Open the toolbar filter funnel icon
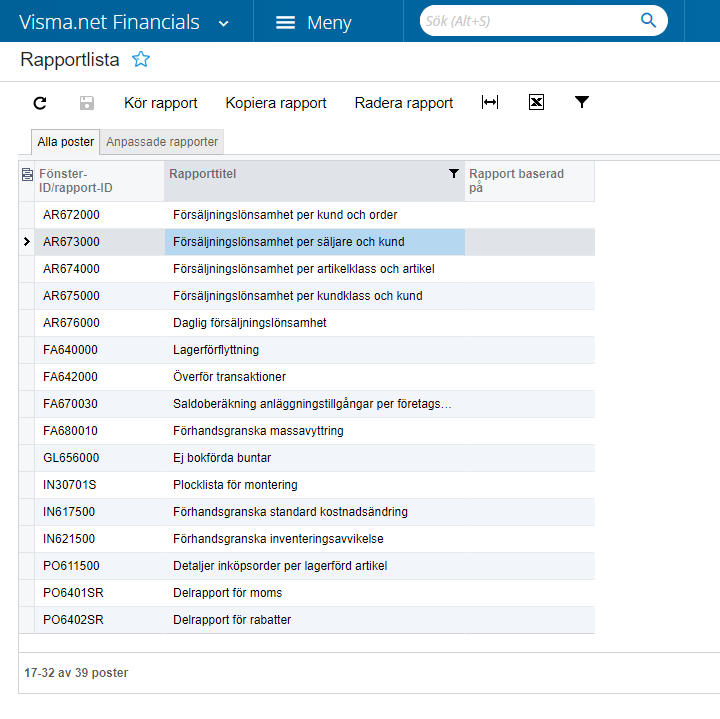The height and width of the screenshot is (719, 720). point(582,103)
